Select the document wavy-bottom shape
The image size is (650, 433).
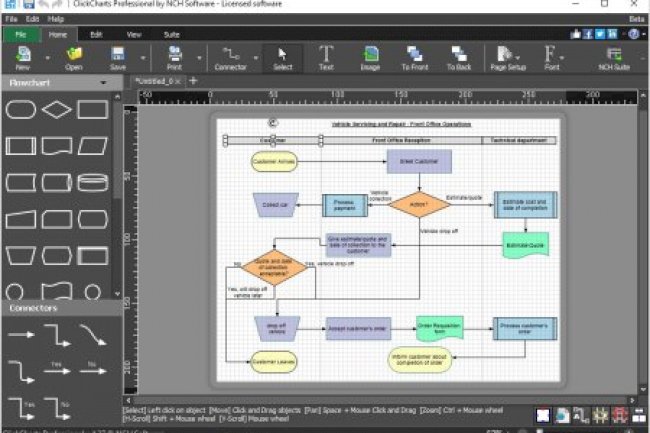(x=57, y=146)
